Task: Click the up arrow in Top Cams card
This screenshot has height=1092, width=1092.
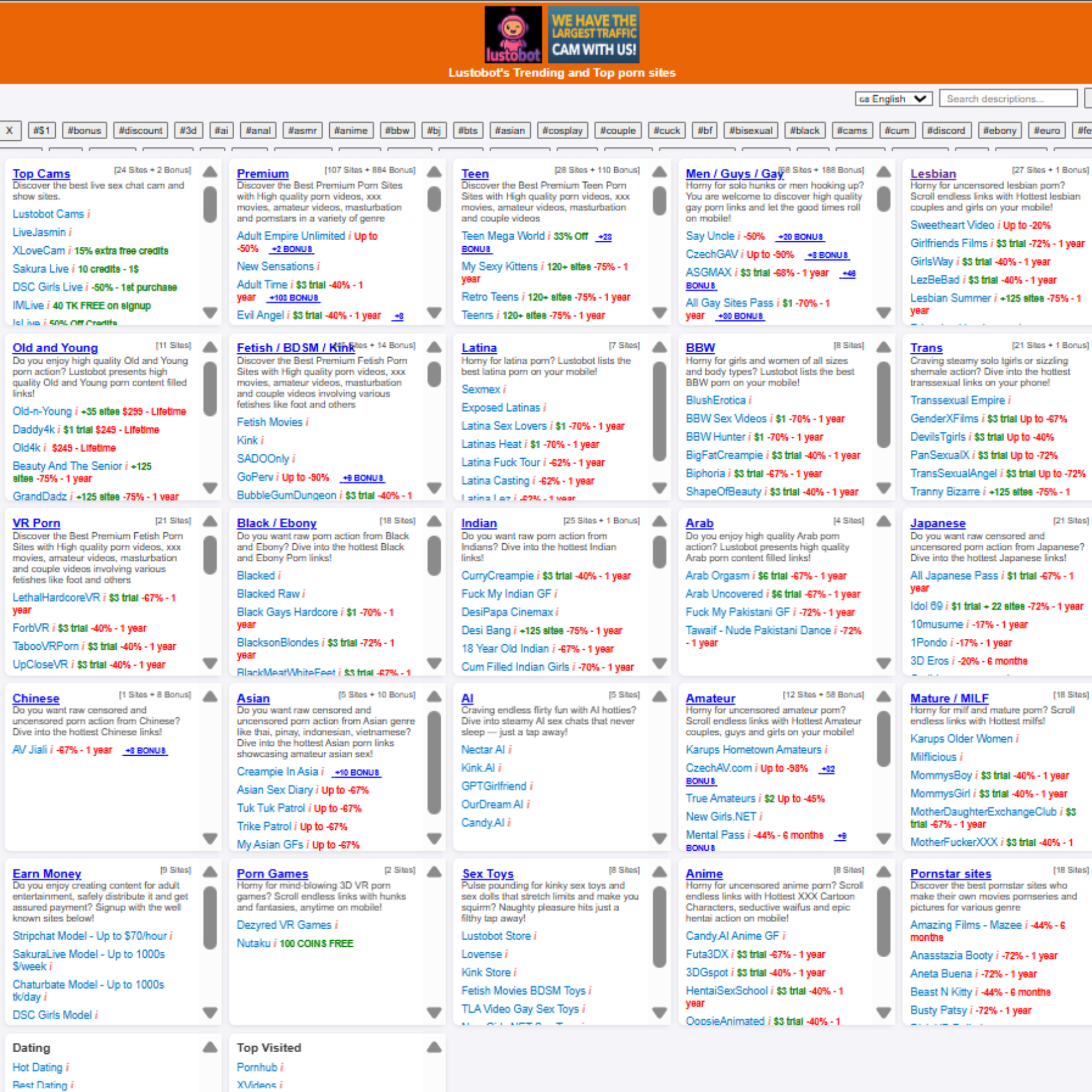Action: click(x=210, y=172)
